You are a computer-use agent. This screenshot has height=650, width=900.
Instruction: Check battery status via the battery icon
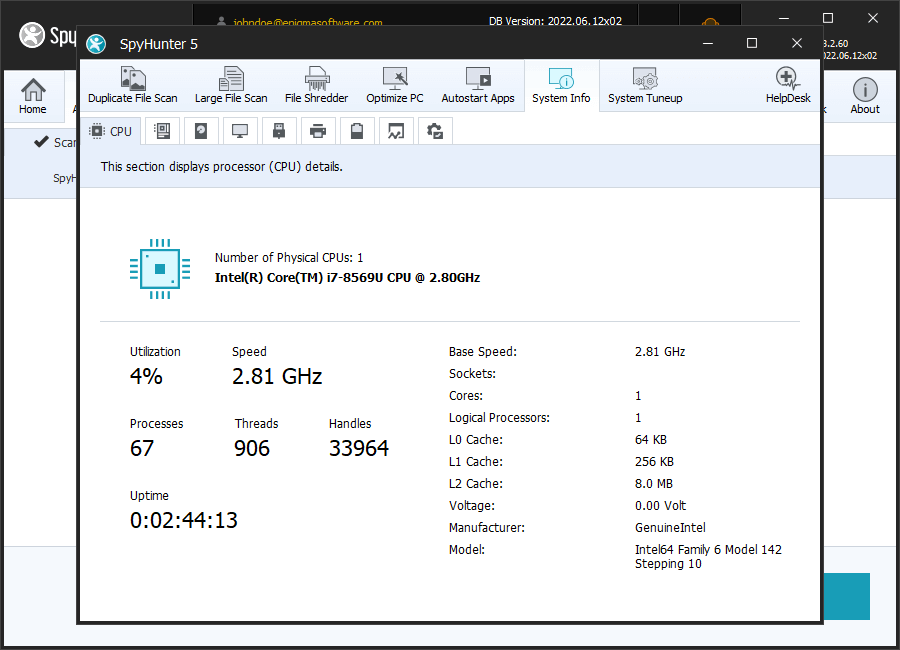click(x=356, y=130)
